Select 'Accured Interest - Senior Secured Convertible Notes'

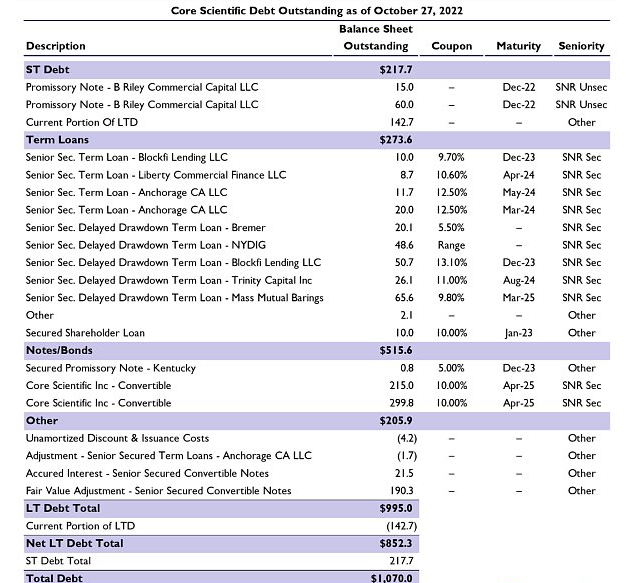tap(147, 473)
